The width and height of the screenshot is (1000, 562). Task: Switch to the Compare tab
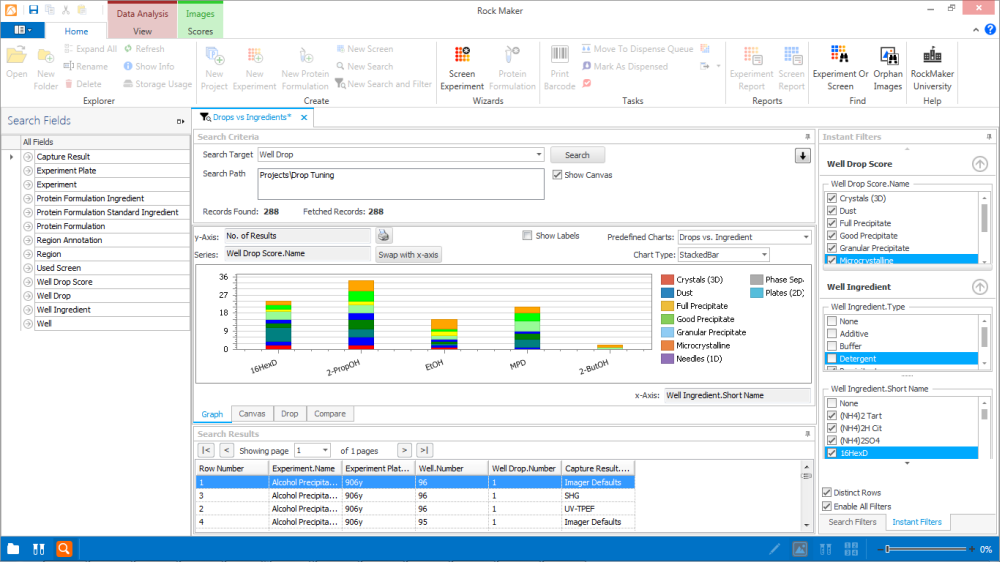tap(330, 414)
